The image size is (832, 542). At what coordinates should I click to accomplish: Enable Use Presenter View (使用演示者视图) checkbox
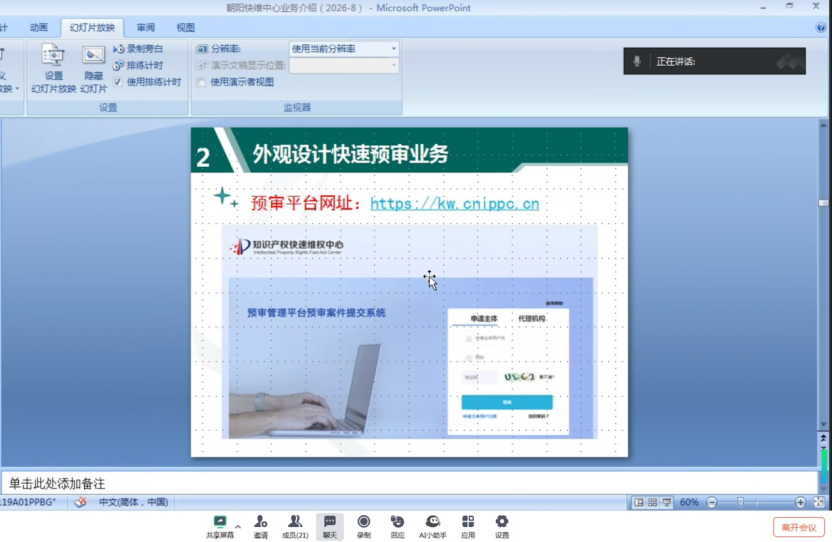(201, 82)
